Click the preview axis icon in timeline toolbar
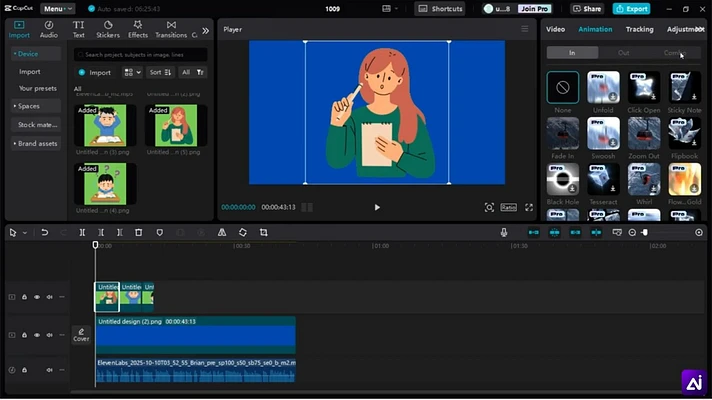Viewport: 712px width, 400px height. tap(617, 232)
